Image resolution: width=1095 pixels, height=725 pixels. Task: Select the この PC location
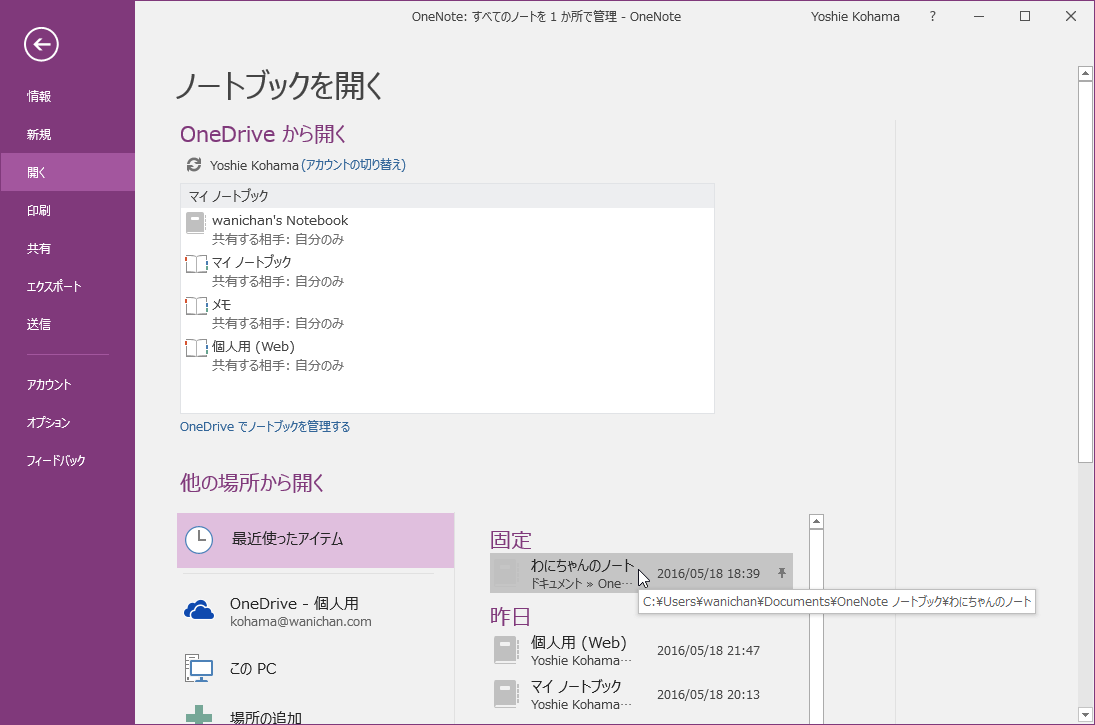coord(316,668)
